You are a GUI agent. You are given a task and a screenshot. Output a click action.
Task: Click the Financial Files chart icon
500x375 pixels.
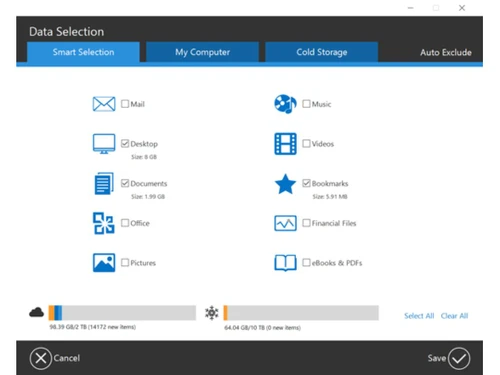coord(285,223)
